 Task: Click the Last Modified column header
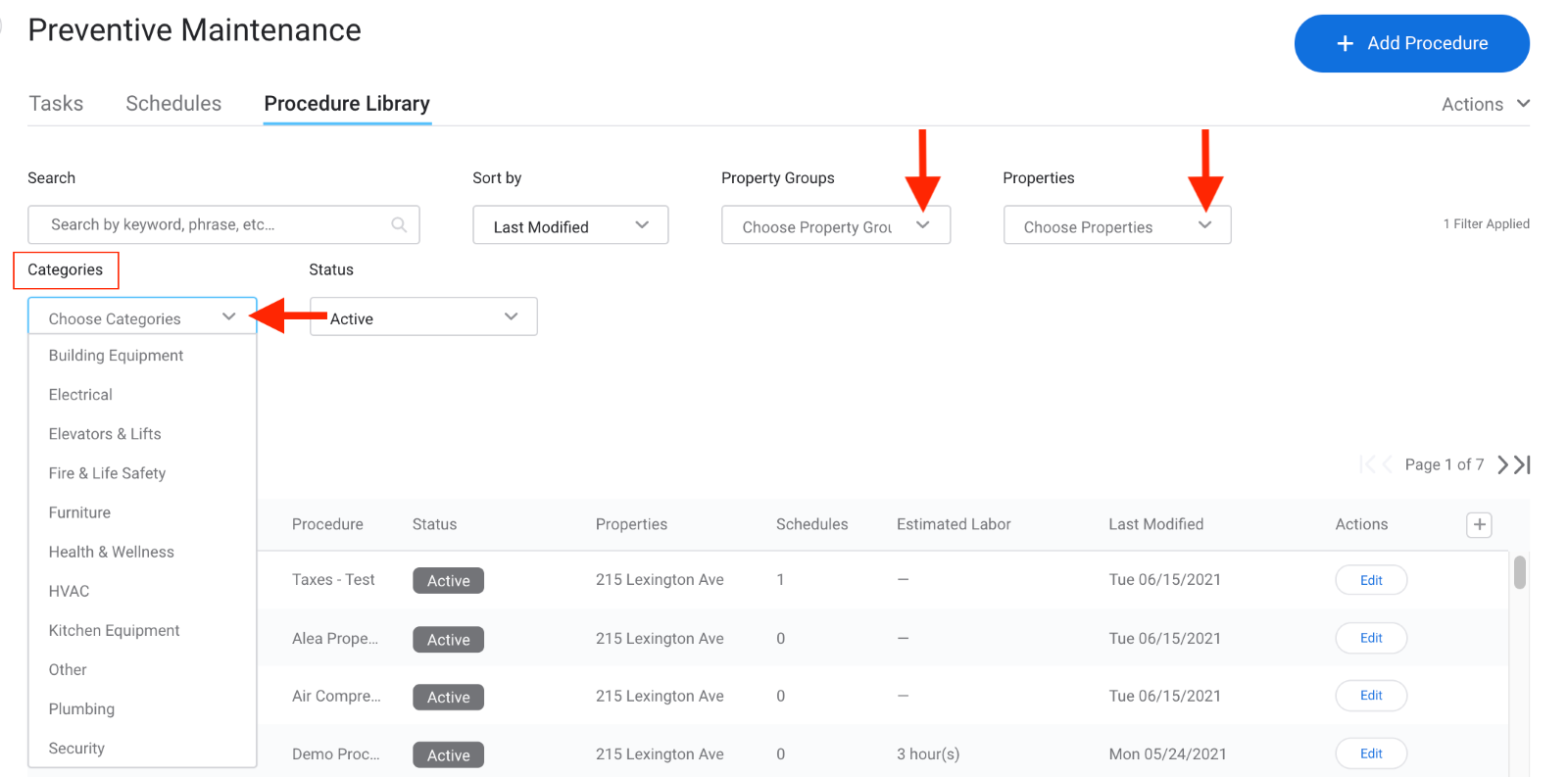[1155, 524]
